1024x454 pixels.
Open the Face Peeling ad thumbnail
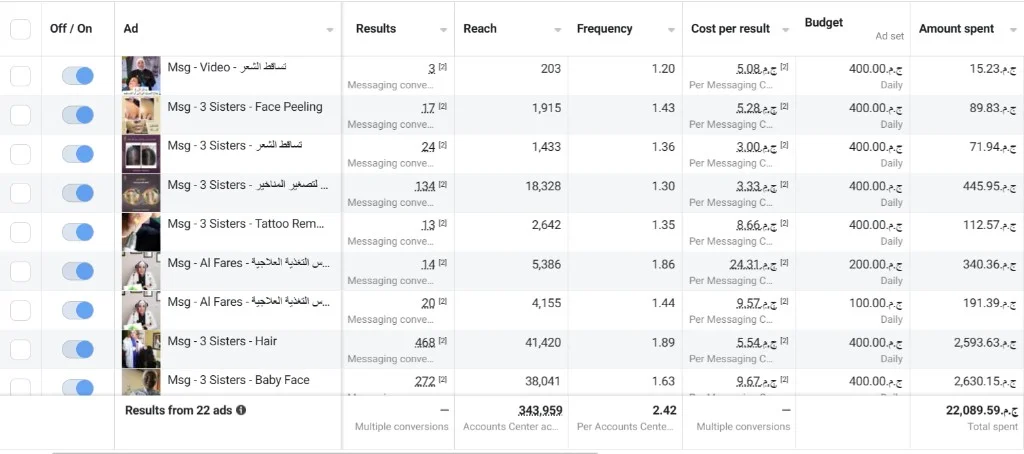141,115
